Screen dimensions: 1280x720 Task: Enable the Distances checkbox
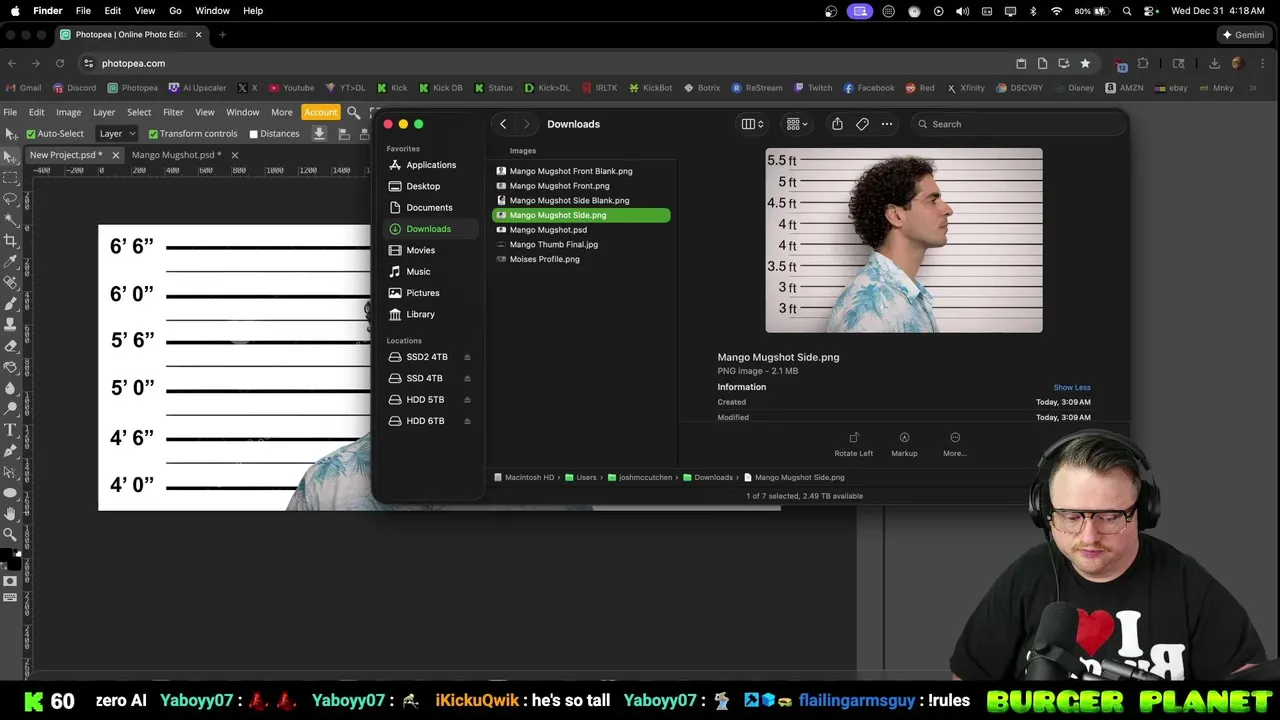point(253,134)
